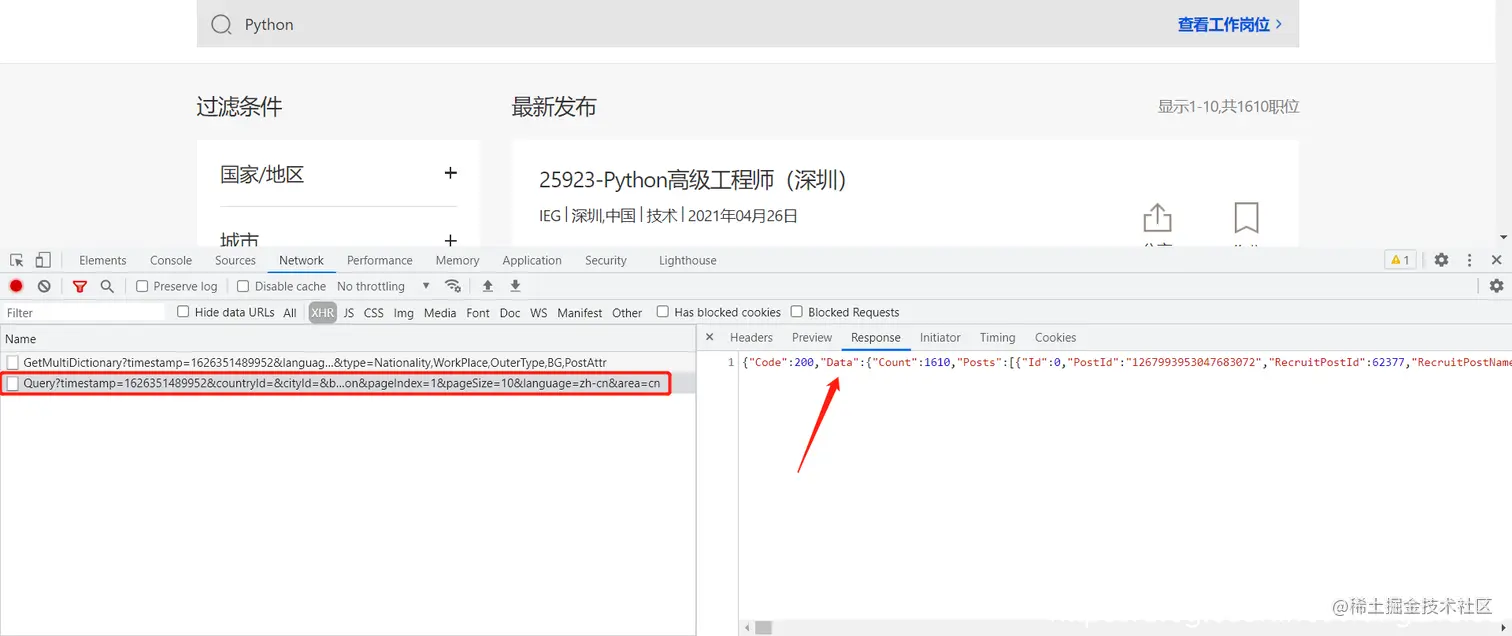Open DevTools settings gear icon
This screenshot has width=1512, height=636.
coord(1441,260)
